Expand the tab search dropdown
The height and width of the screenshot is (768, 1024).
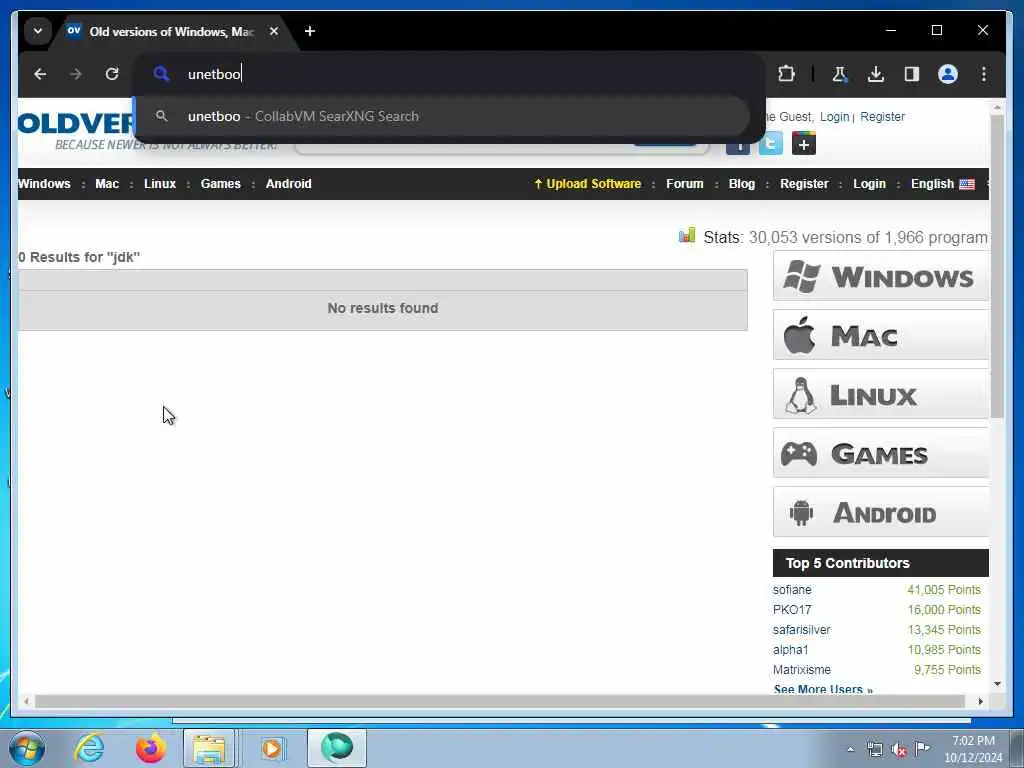tap(38, 31)
